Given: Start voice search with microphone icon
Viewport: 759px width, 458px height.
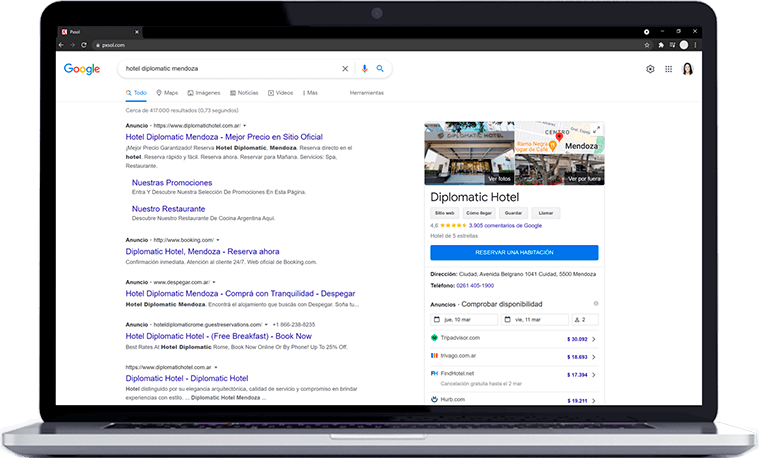Looking at the screenshot, I should pyautogui.click(x=364, y=69).
